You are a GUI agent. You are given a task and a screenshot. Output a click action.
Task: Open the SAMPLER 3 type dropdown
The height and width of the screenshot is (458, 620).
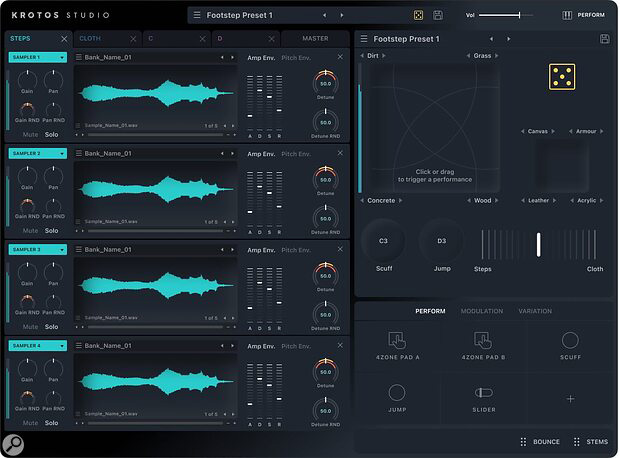(38, 249)
